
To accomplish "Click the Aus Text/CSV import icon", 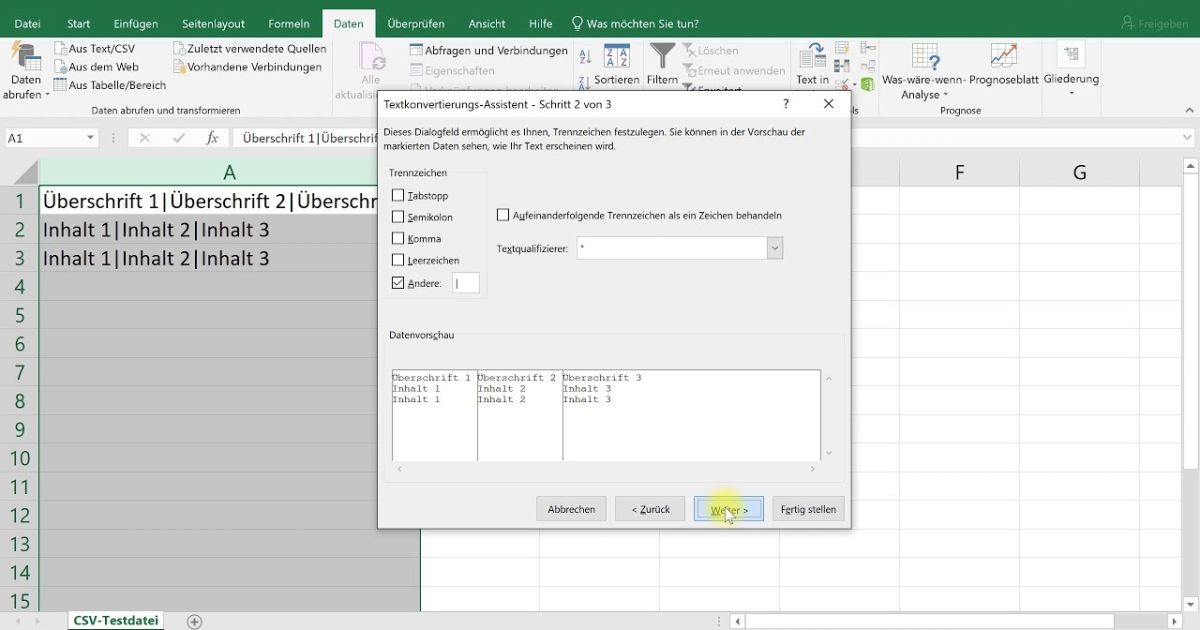I will (61, 49).
